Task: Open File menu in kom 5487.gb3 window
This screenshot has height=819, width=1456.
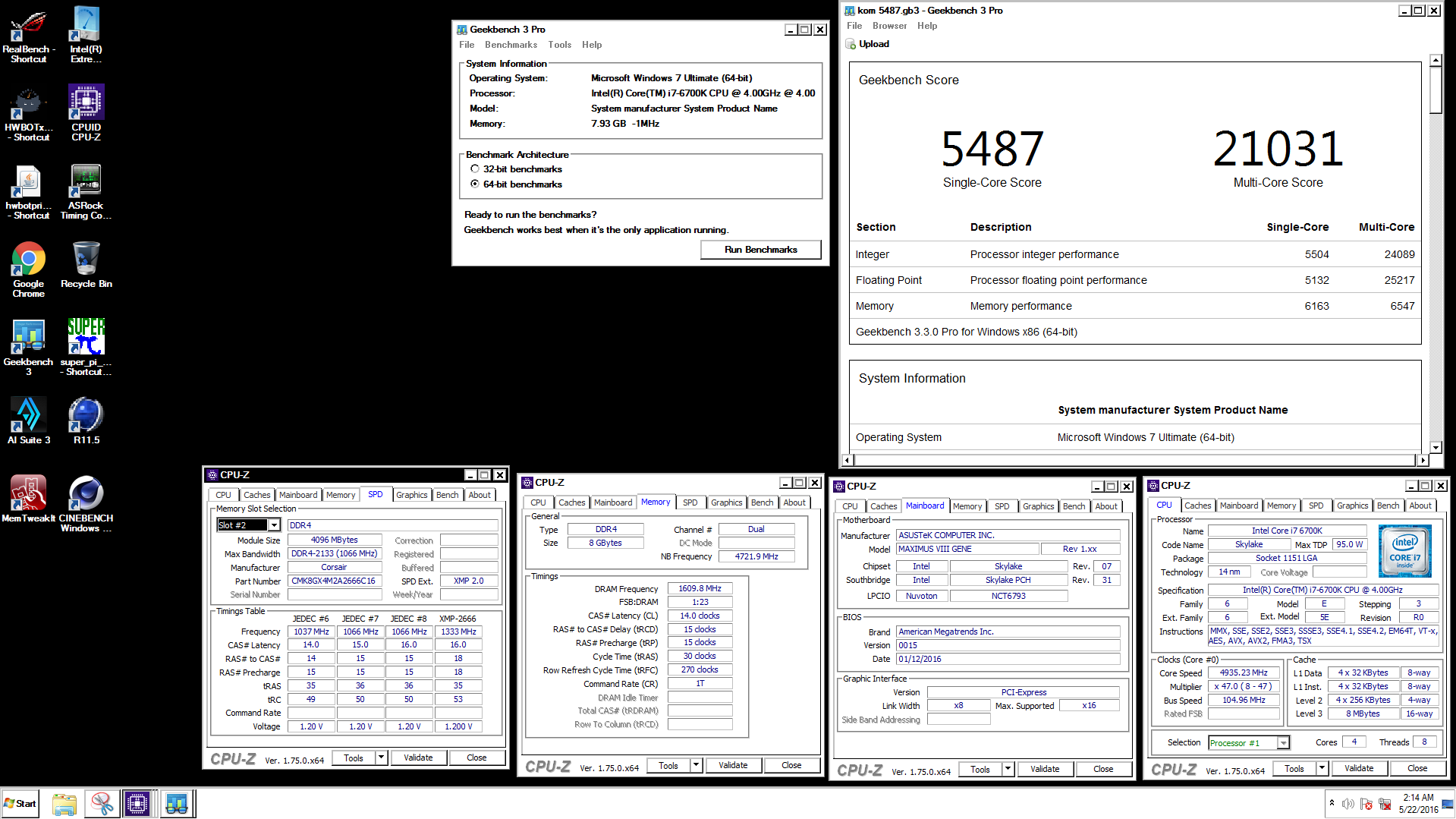Action: pos(854,26)
